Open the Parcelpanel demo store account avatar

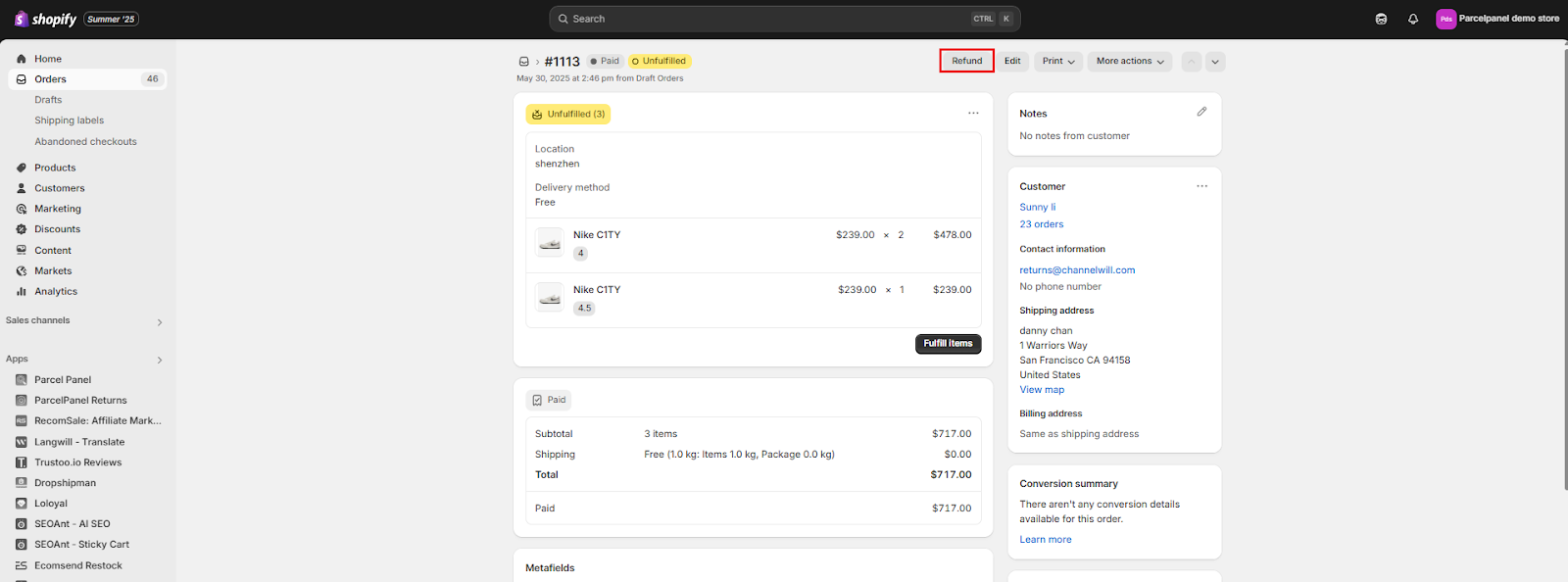[1445, 19]
